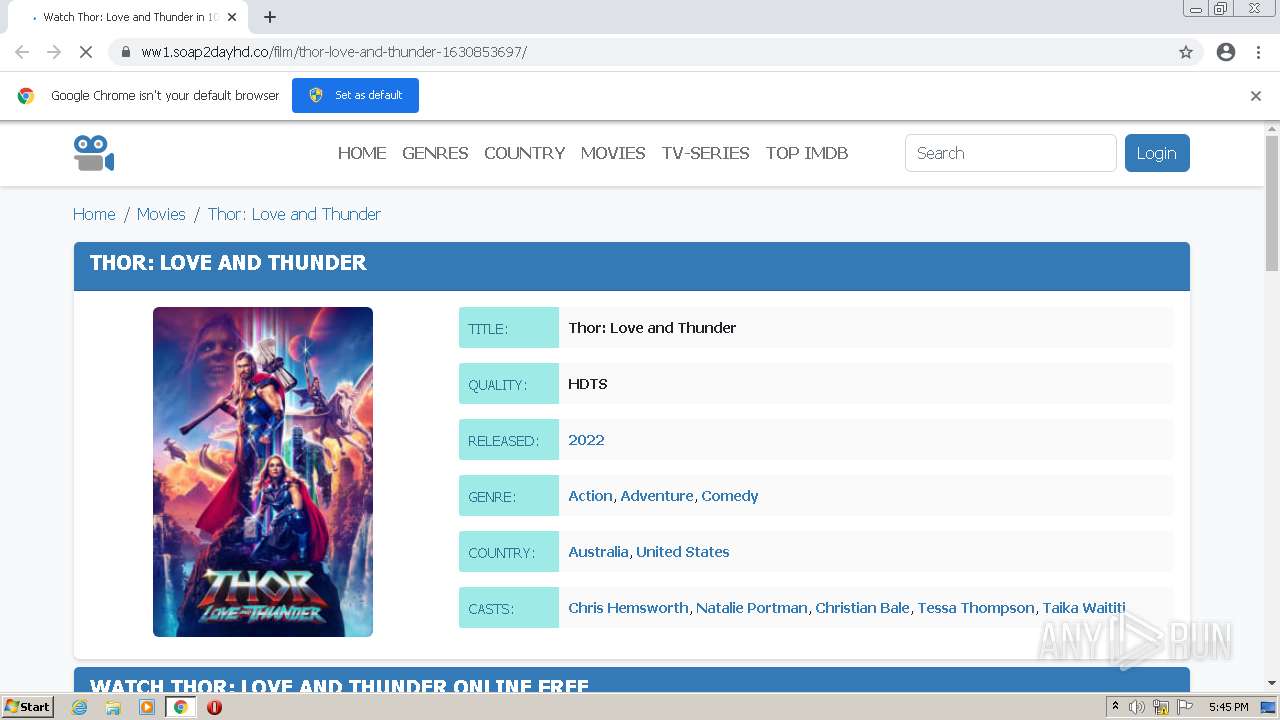Click the Thor movie poster thumbnail
Viewport: 1280px width, 720px height.
263,472
